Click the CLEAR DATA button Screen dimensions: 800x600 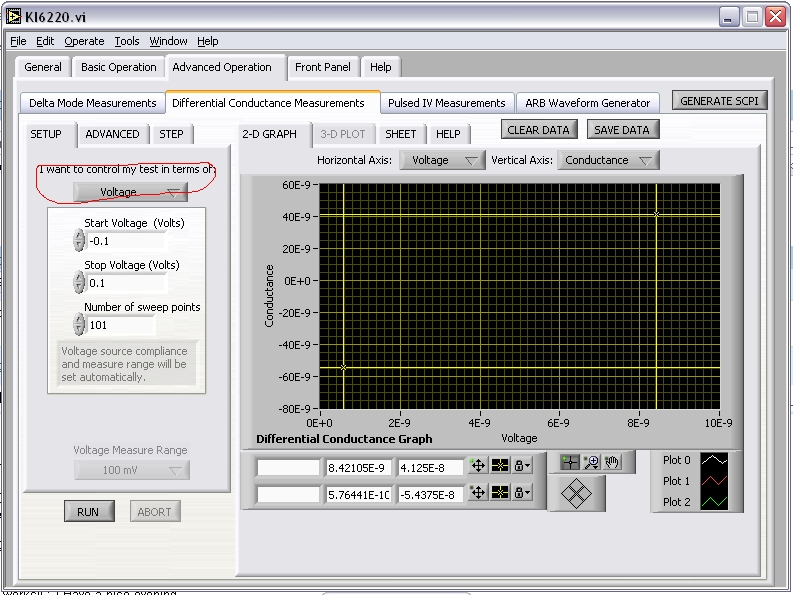[539, 129]
